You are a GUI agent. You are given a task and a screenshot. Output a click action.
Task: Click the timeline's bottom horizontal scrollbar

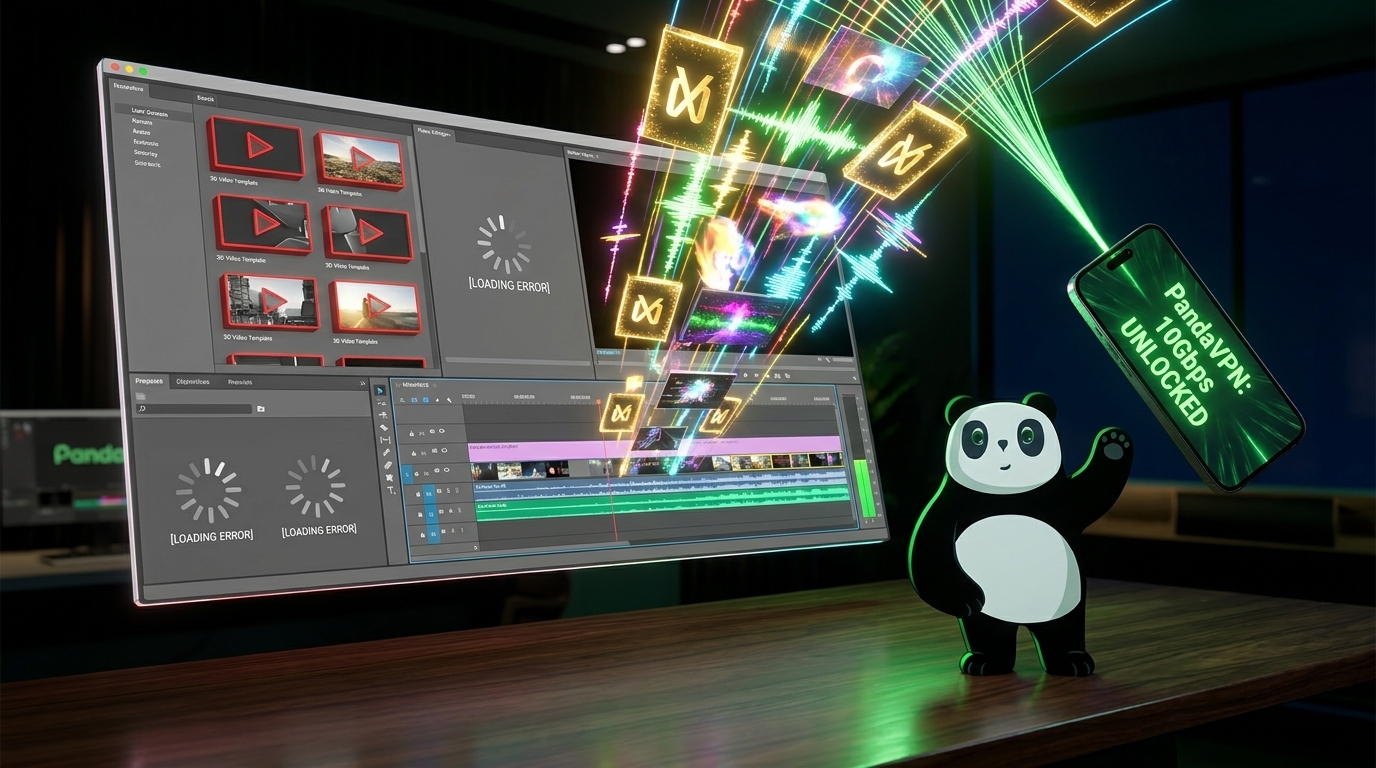click(x=554, y=543)
